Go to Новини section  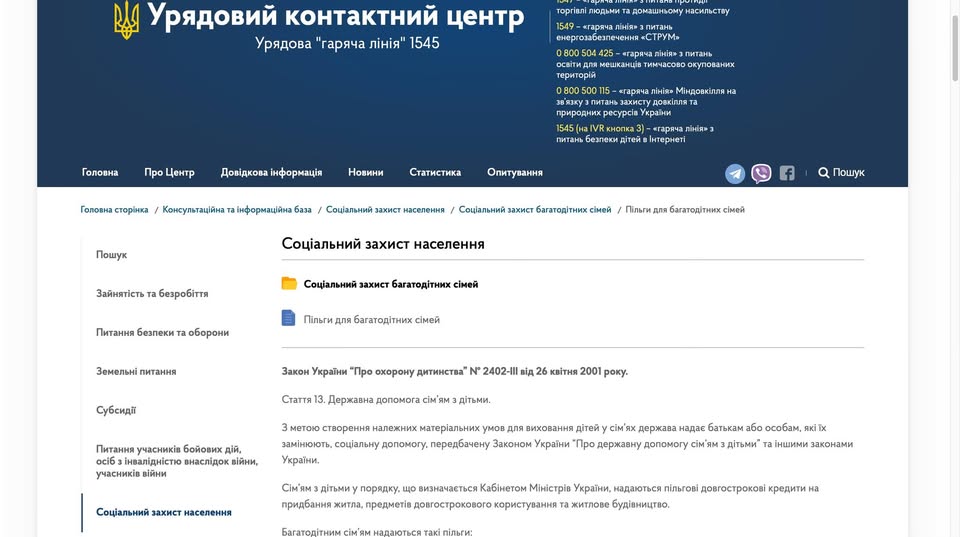click(366, 172)
